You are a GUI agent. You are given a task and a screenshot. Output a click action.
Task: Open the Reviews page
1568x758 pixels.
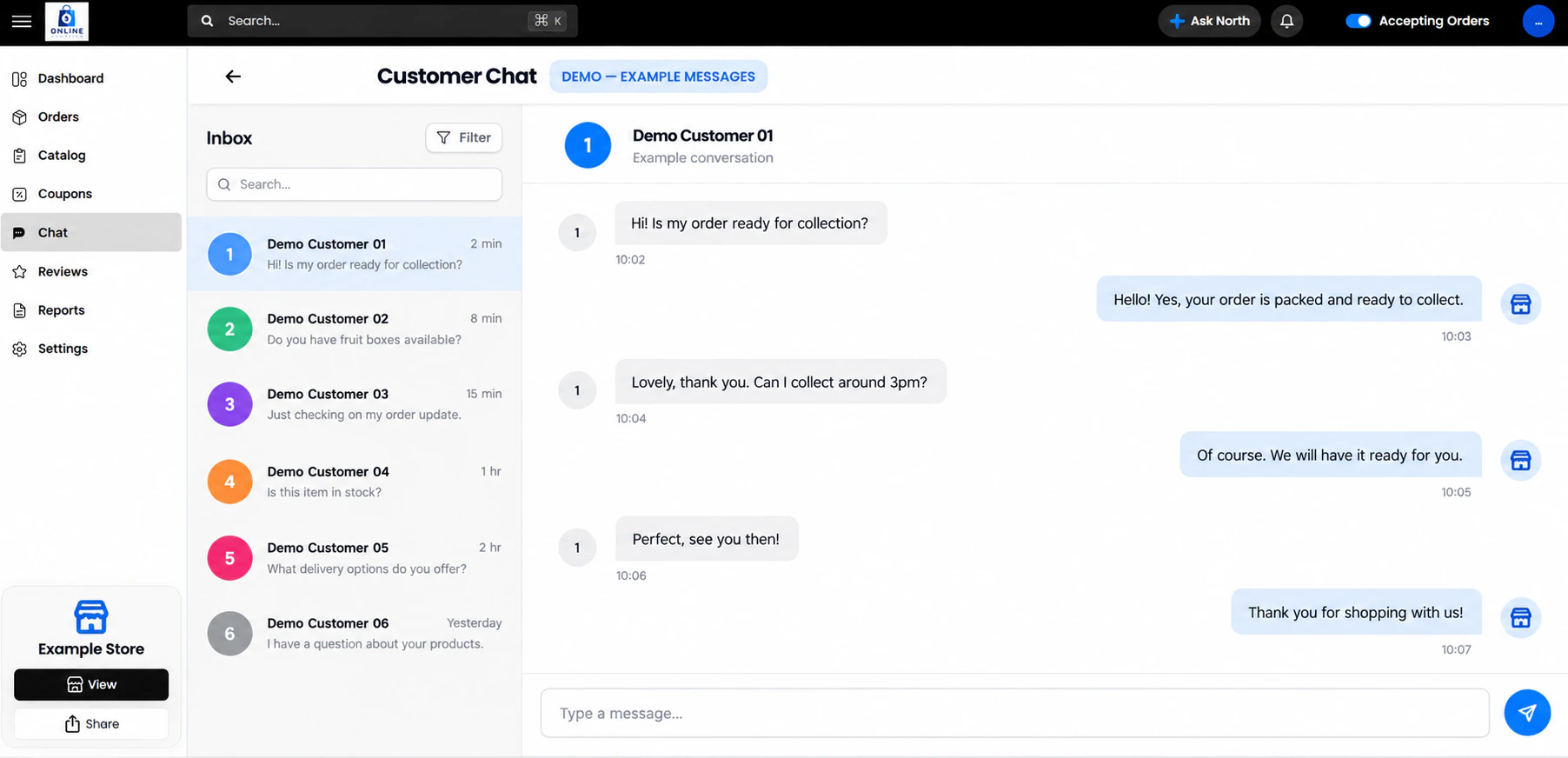91,271
